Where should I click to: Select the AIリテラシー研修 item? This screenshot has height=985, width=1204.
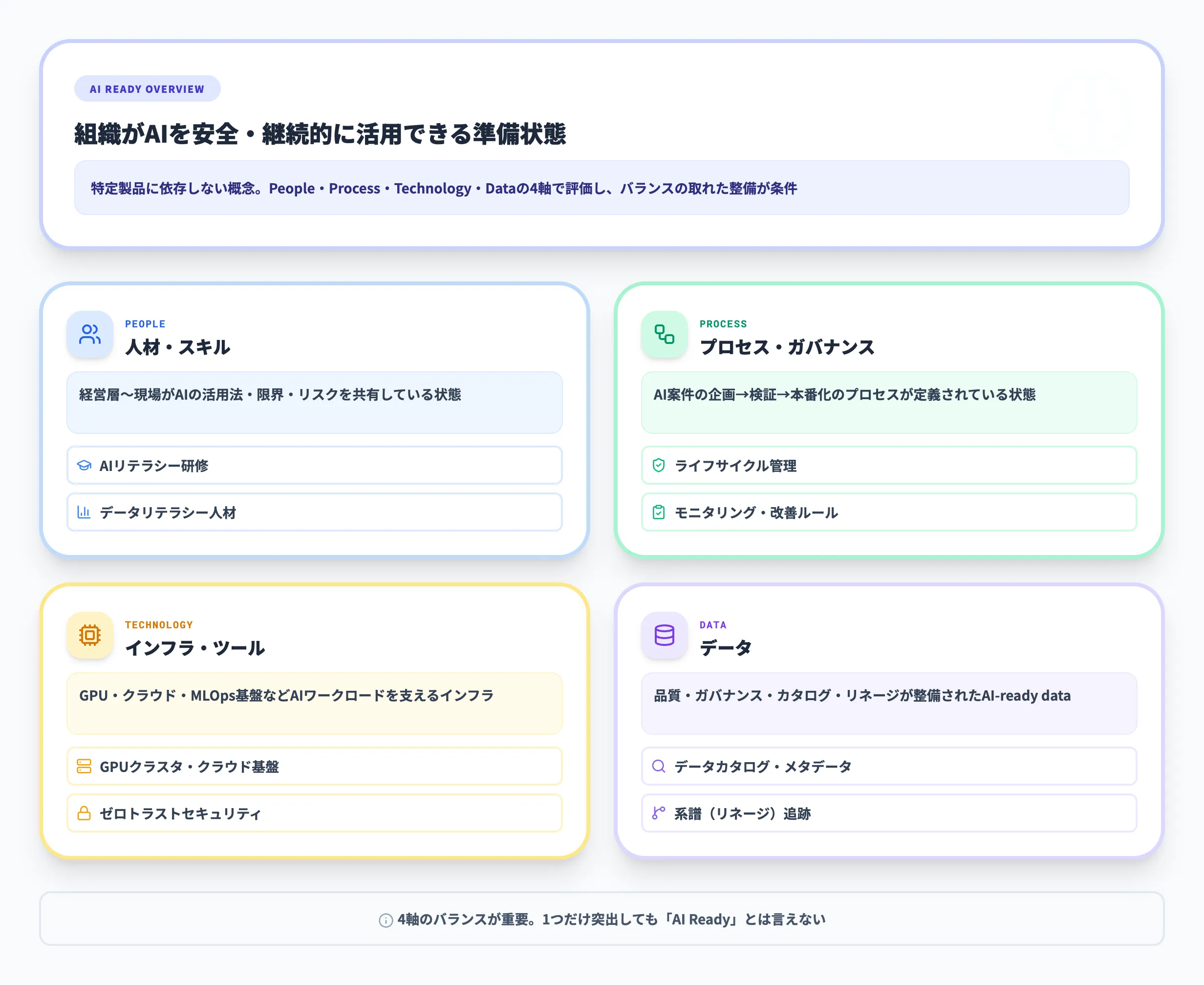coord(315,465)
